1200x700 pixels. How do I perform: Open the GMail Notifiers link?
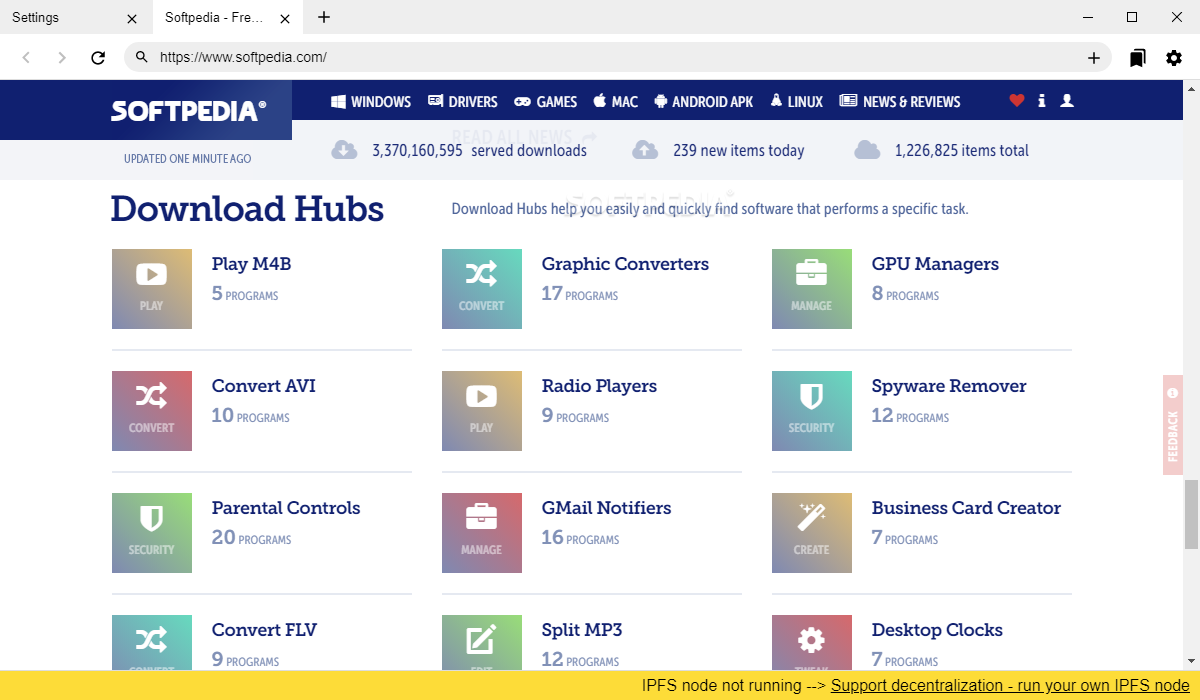tap(606, 508)
